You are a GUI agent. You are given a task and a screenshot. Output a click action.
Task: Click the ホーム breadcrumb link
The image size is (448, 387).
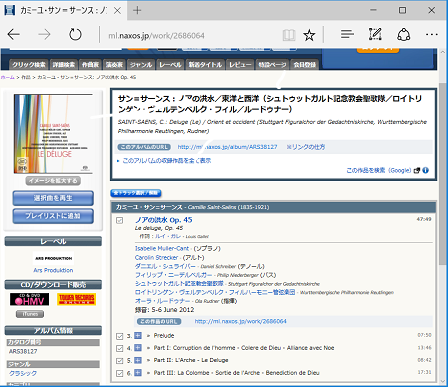point(8,77)
